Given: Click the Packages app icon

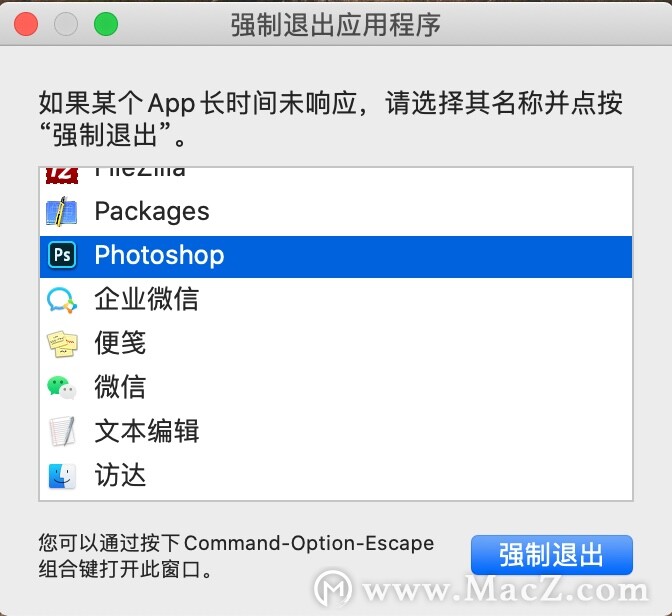Looking at the screenshot, I should [x=62, y=211].
